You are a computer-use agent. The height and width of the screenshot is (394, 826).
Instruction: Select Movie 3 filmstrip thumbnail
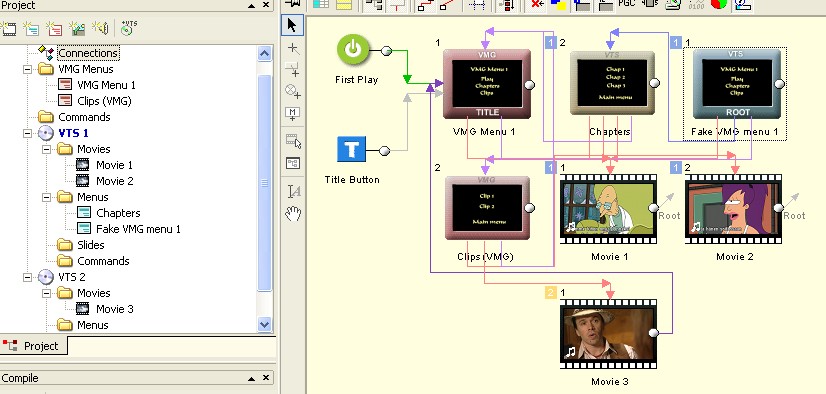point(608,334)
